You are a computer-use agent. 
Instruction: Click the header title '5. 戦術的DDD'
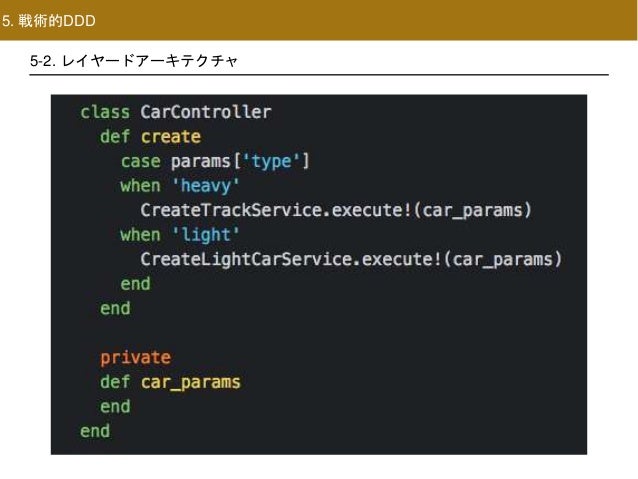[x=49, y=21]
